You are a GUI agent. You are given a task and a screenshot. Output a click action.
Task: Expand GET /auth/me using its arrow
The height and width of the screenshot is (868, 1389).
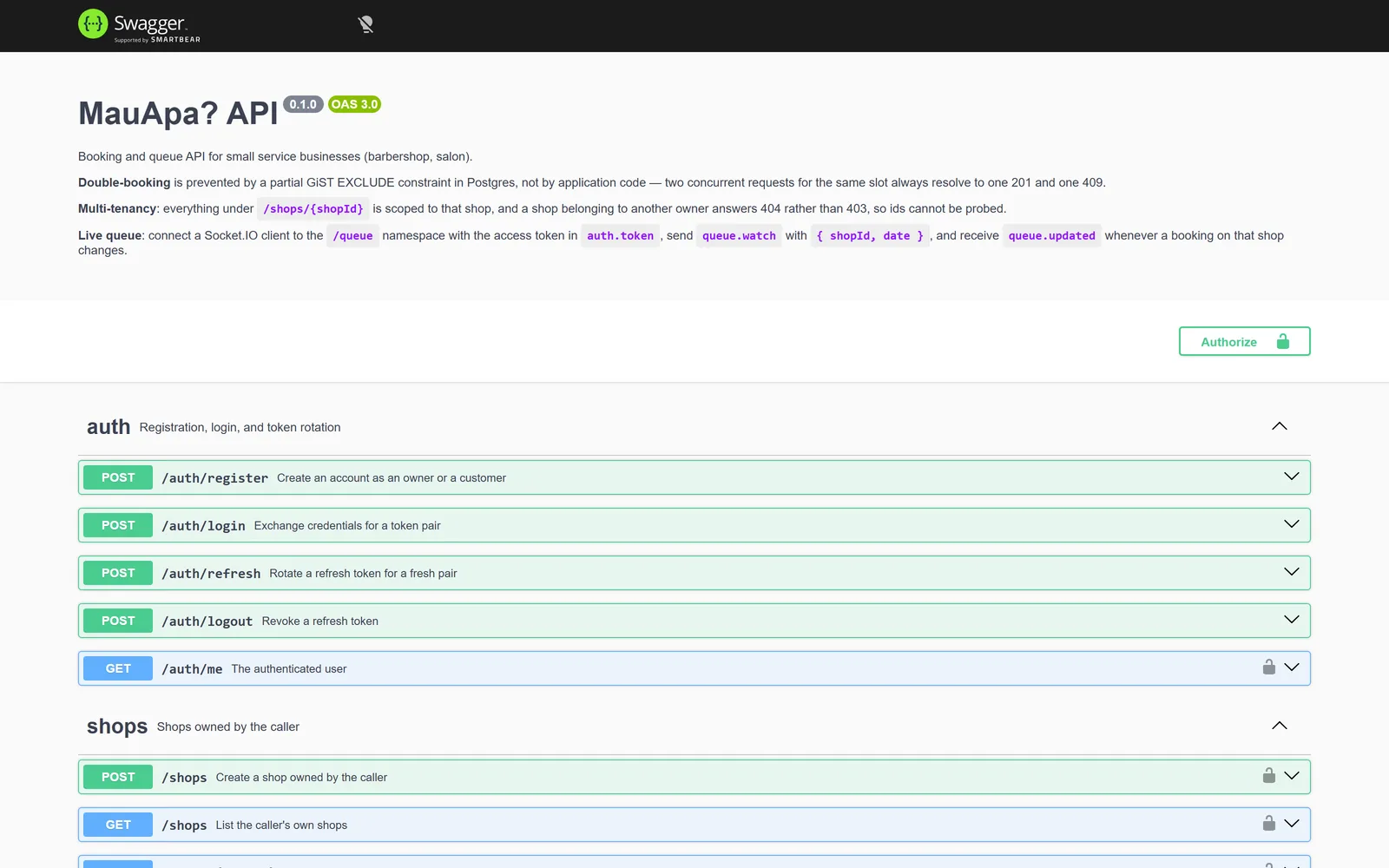pos(1292,667)
